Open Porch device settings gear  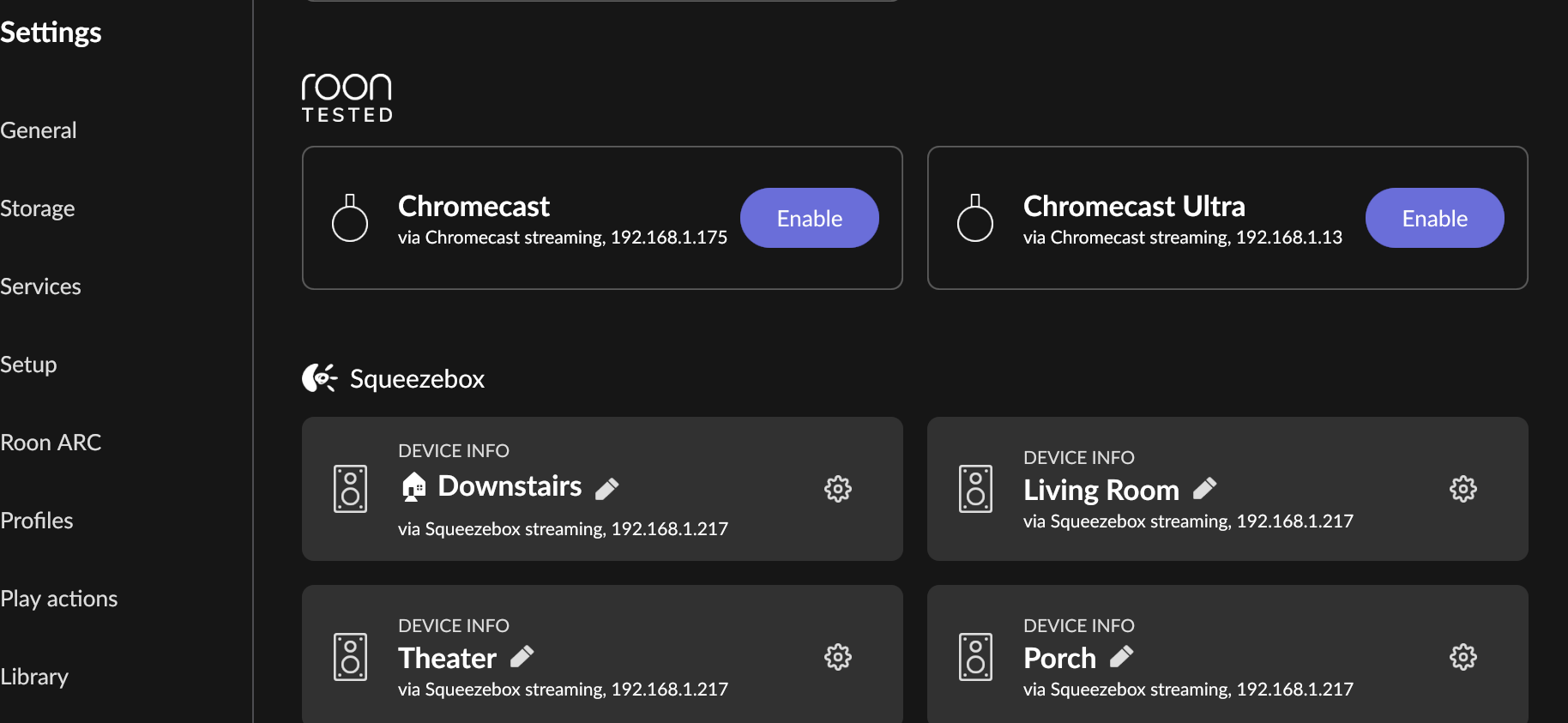coord(1463,657)
